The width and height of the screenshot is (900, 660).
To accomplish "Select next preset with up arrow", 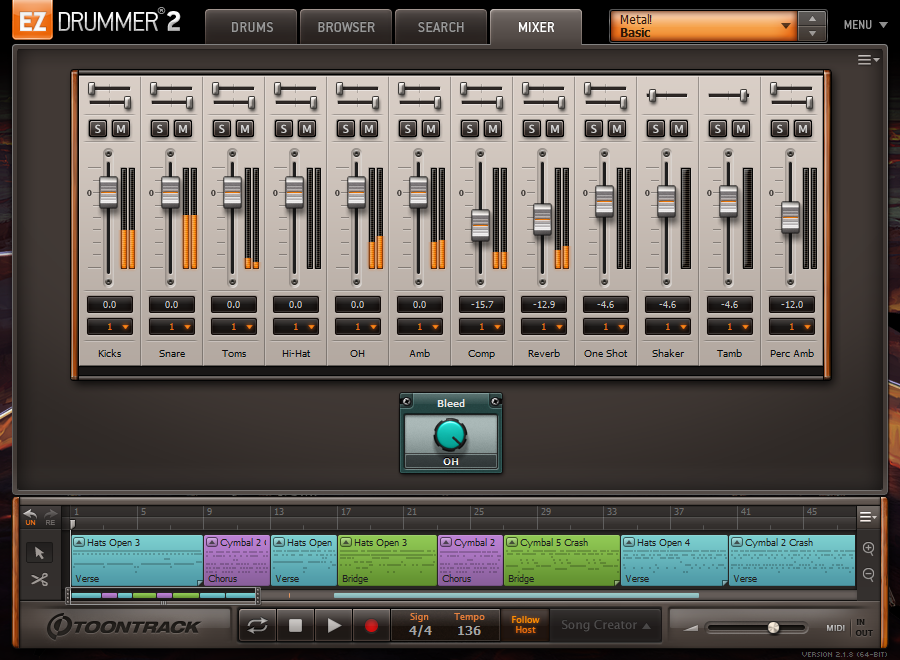I will point(812,18).
